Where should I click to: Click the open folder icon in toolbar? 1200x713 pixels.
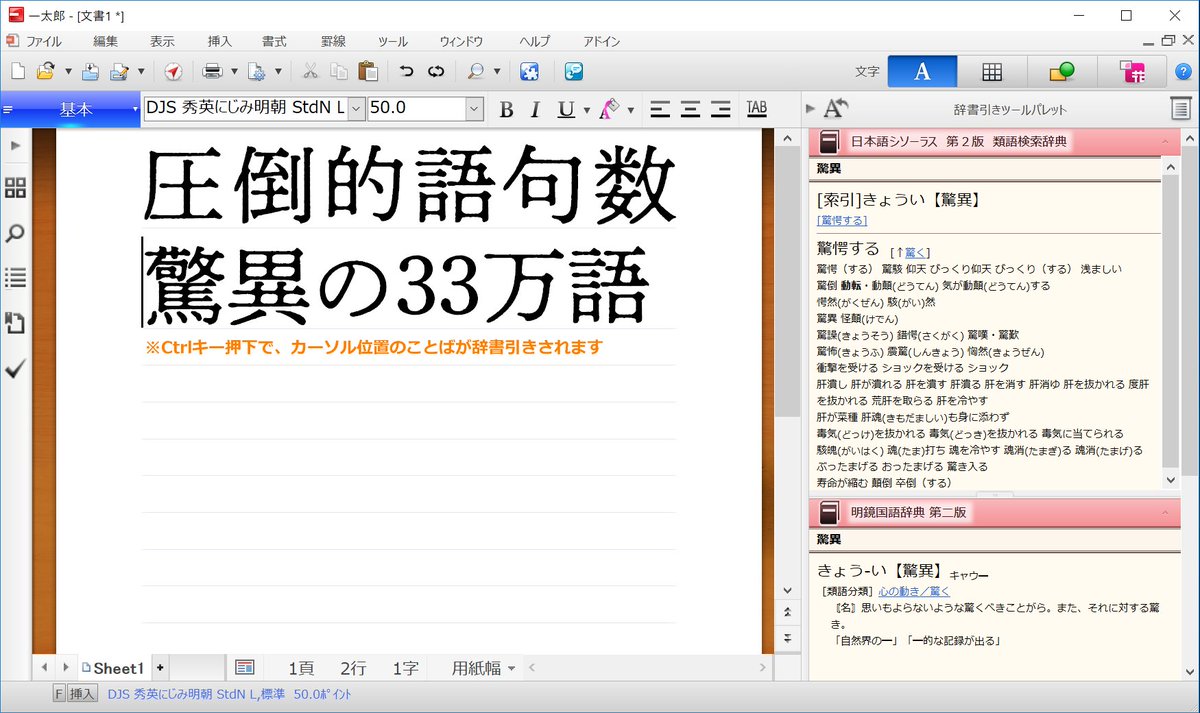(46, 71)
